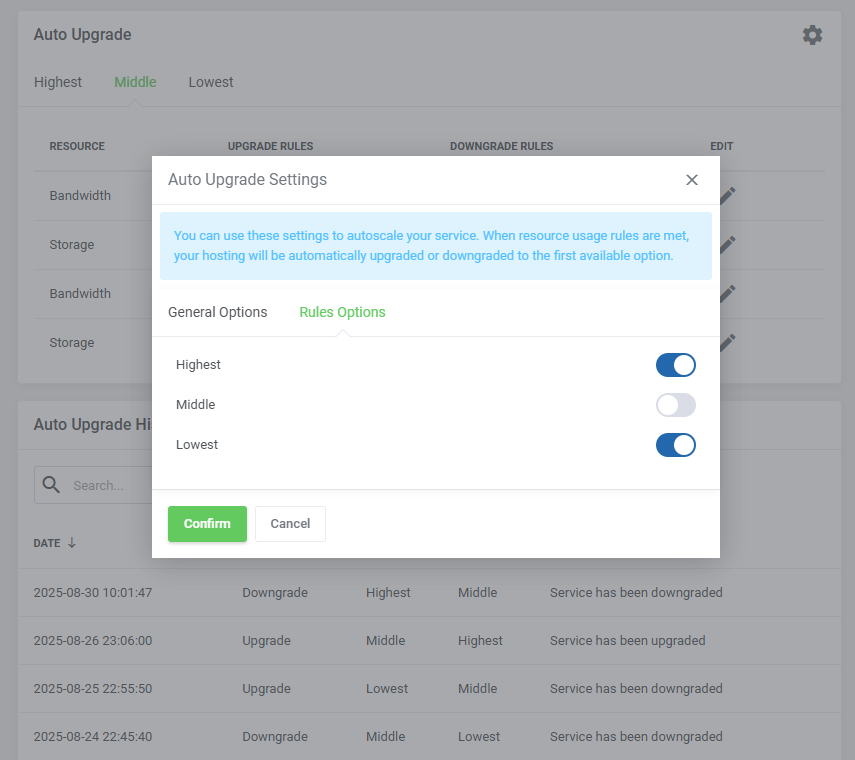Disable the Highest toggle switch
855x760 pixels.
676,365
